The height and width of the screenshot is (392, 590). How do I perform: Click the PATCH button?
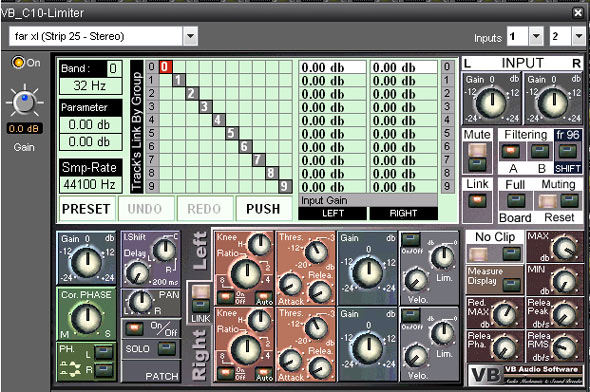(x=151, y=372)
